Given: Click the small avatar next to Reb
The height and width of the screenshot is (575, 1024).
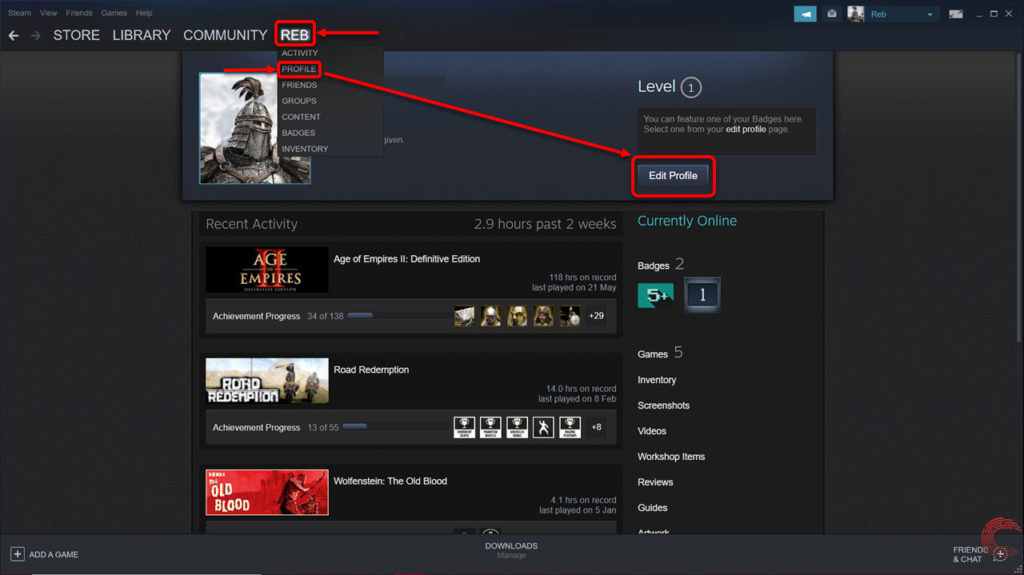Looking at the screenshot, I should point(856,14).
